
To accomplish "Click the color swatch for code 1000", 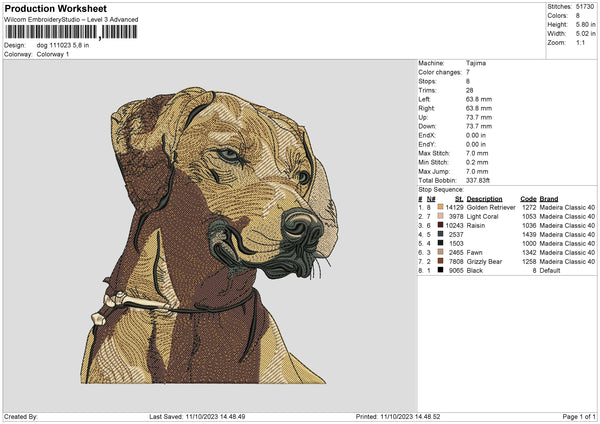I will tap(440, 243).
